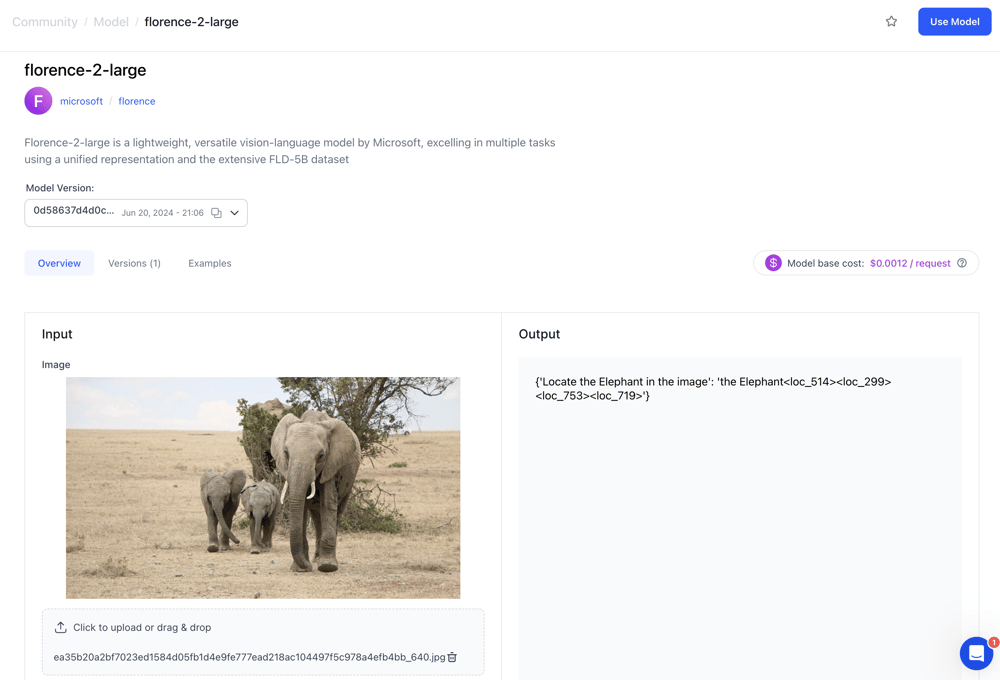Open the Model breadcrumb link
1000x680 pixels.
pos(111,21)
